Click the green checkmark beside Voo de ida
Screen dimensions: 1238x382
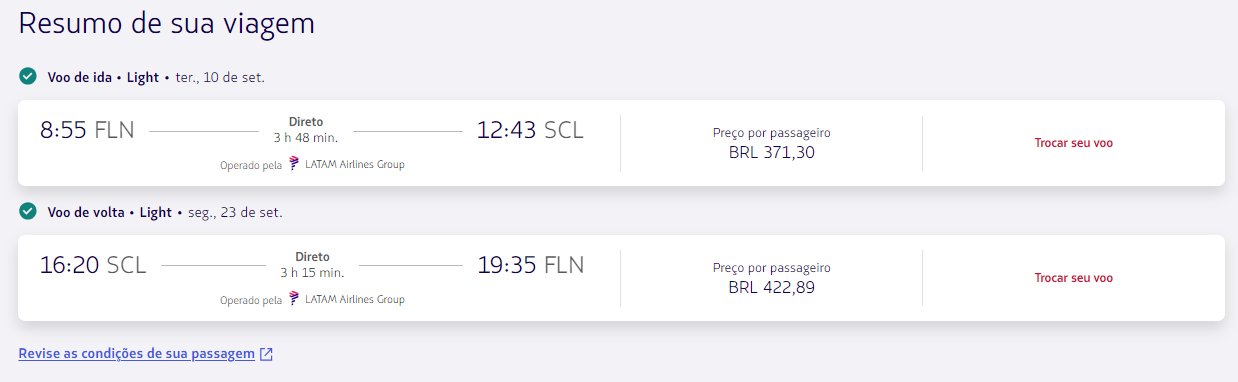(x=28, y=77)
